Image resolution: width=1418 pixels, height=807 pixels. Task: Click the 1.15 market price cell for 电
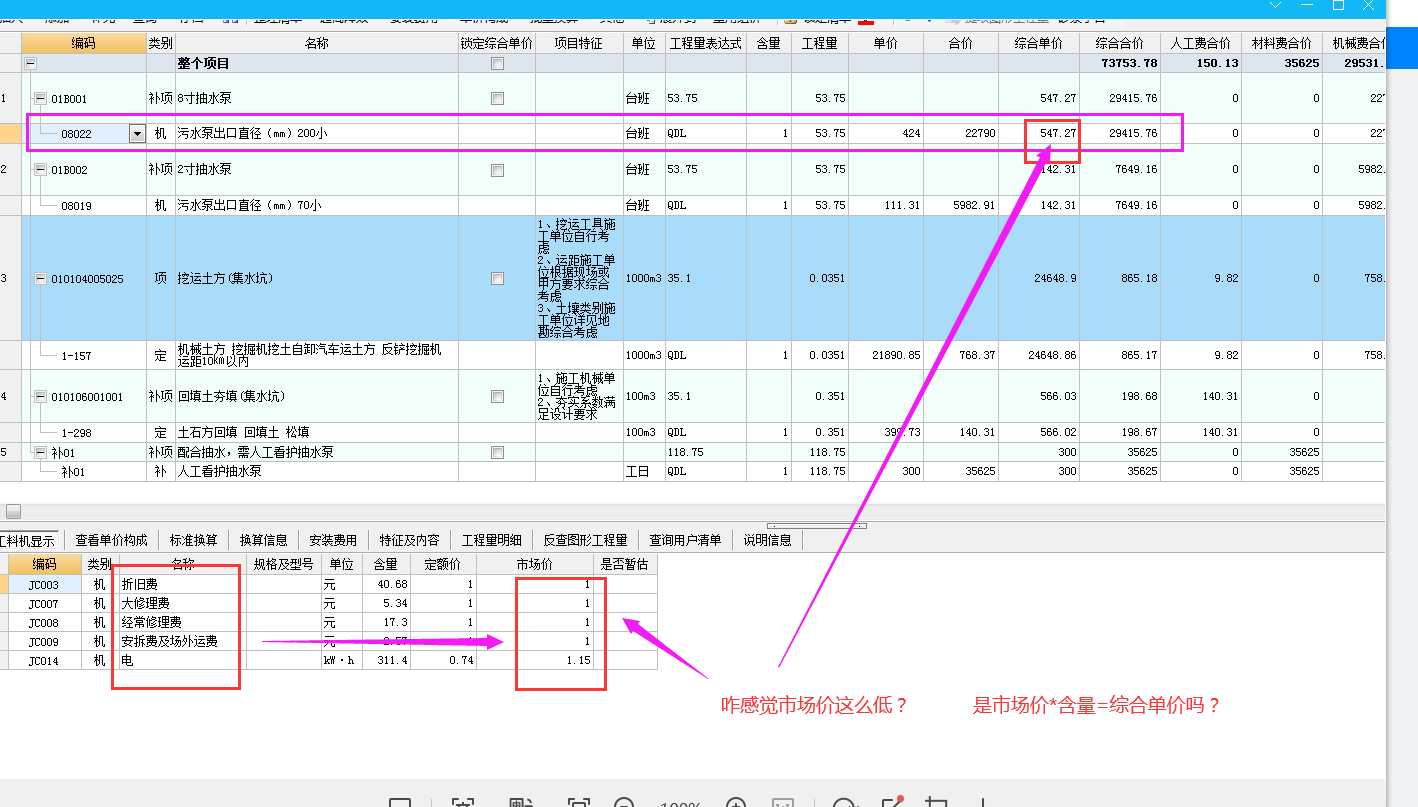(535, 660)
